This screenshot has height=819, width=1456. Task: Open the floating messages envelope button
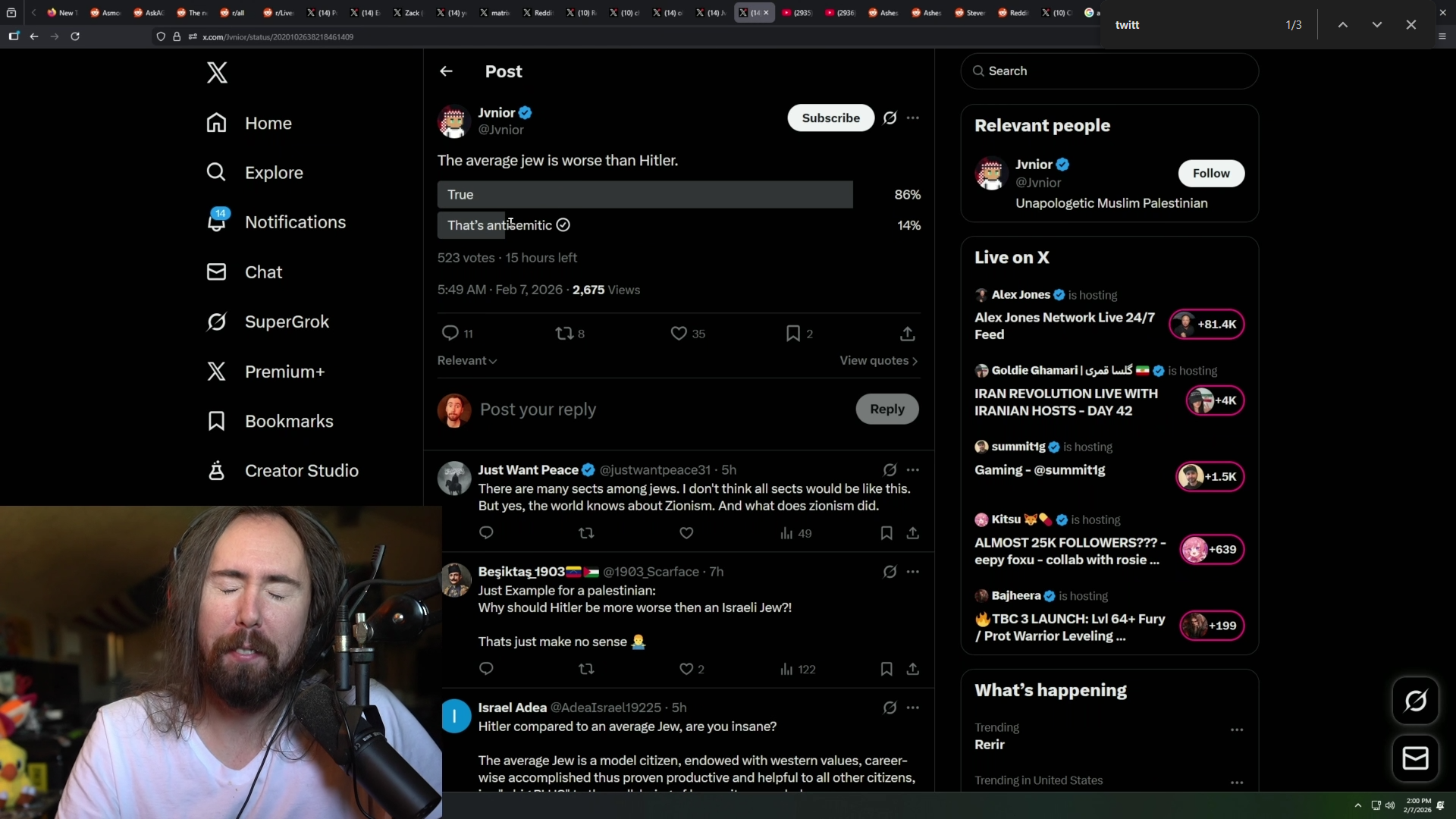coord(1415,758)
